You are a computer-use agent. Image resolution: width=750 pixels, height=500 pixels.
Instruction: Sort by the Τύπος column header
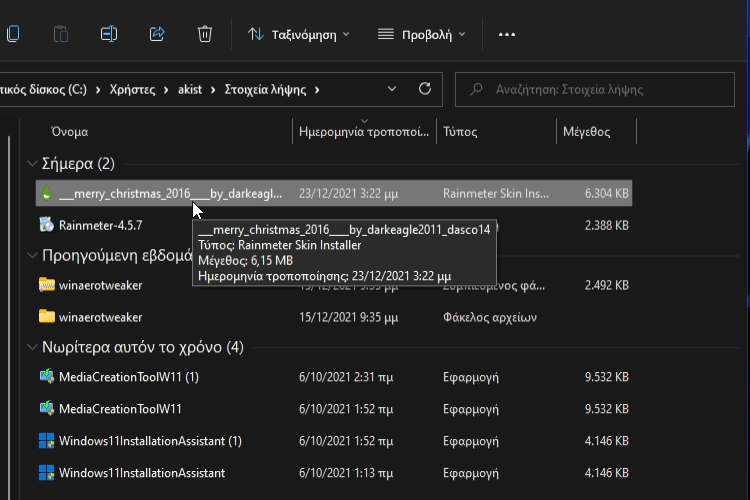(460, 132)
